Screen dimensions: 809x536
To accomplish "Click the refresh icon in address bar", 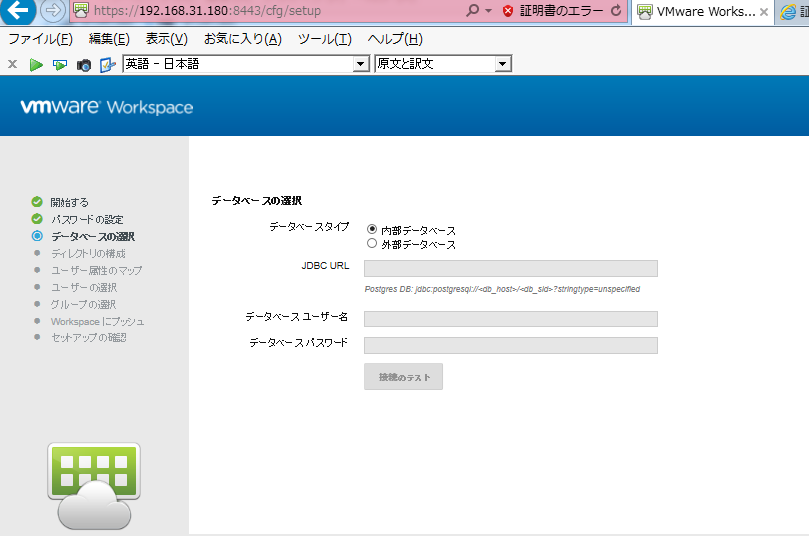I will point(616,11).
